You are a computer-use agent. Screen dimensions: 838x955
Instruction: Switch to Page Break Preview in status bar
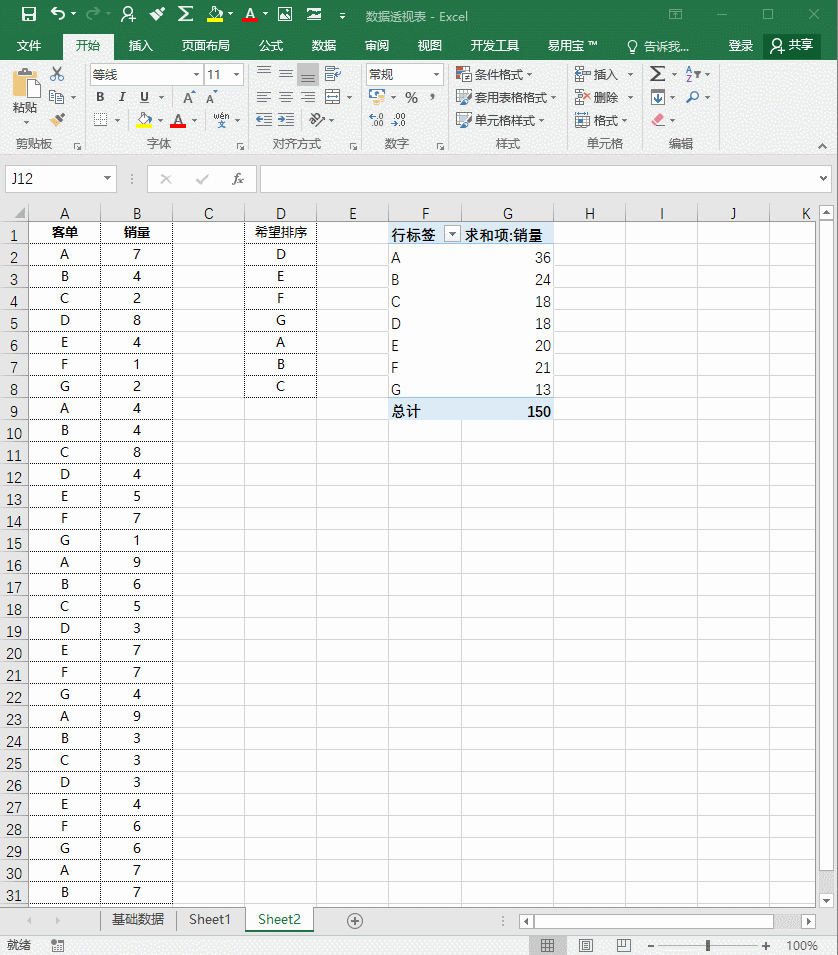[x=623, y=945]
